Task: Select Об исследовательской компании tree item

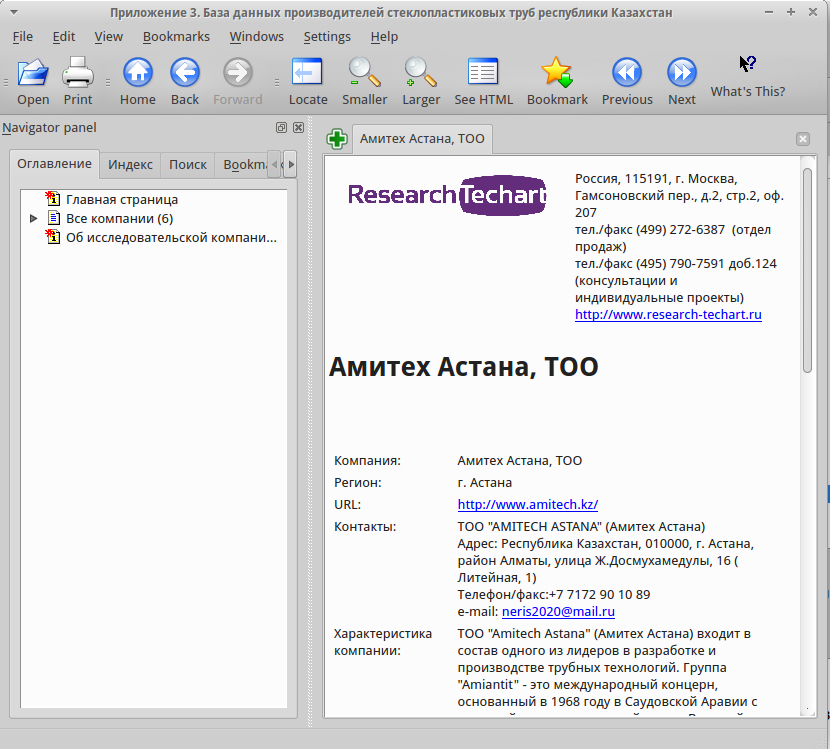Action: tap(171, 238)
